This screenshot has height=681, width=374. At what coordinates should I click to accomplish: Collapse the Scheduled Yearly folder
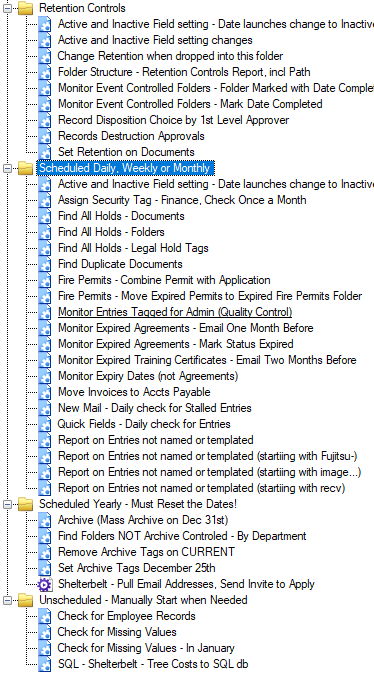point(7,504)
